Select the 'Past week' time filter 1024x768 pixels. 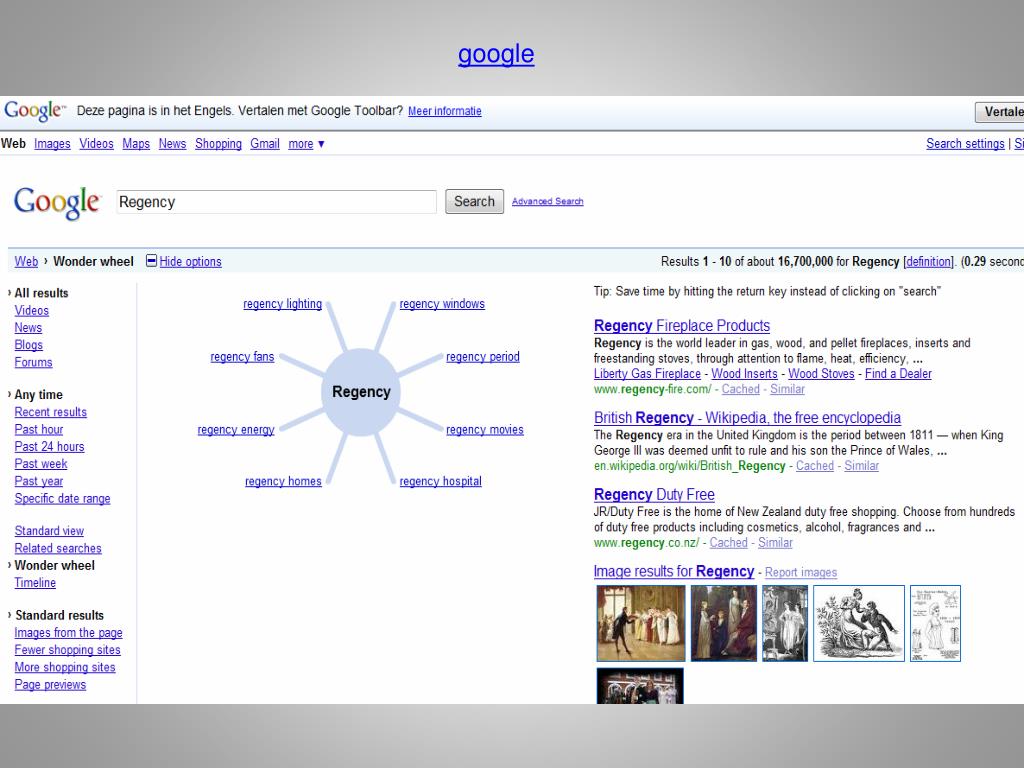[40, 464]
